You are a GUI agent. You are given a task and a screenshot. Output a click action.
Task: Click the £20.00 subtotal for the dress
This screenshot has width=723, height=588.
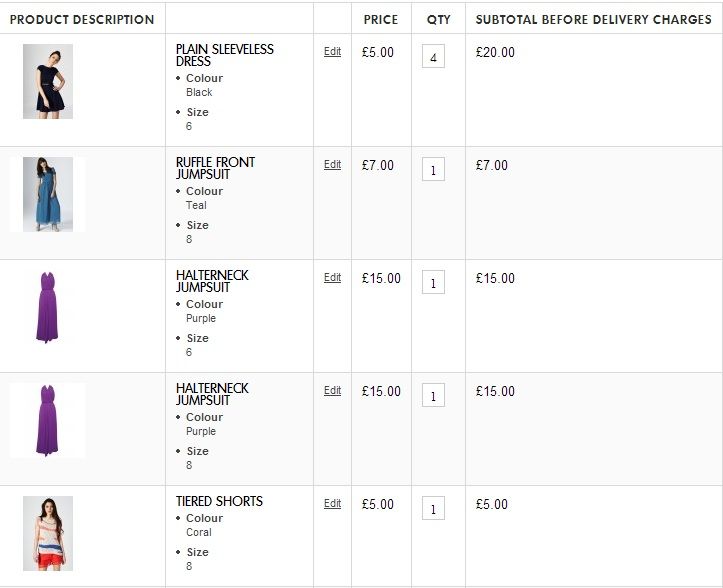(x=495, y=52)
